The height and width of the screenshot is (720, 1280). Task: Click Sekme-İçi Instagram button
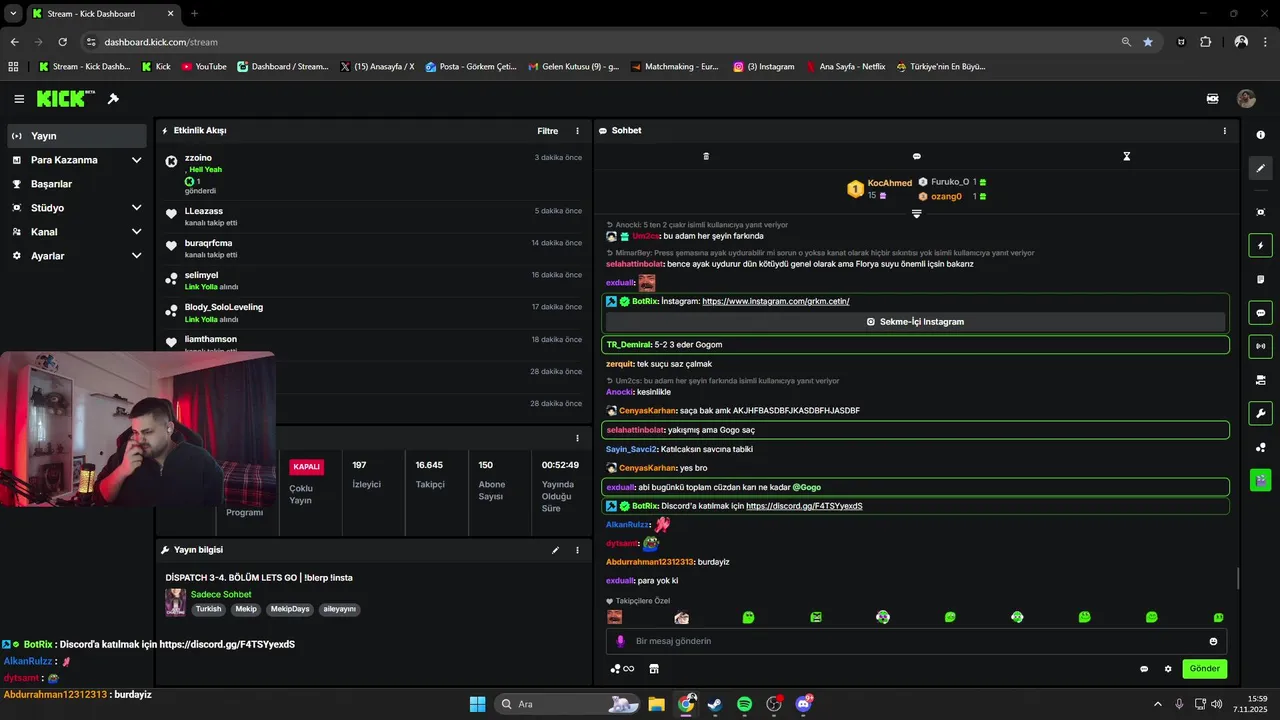point(915,322)
